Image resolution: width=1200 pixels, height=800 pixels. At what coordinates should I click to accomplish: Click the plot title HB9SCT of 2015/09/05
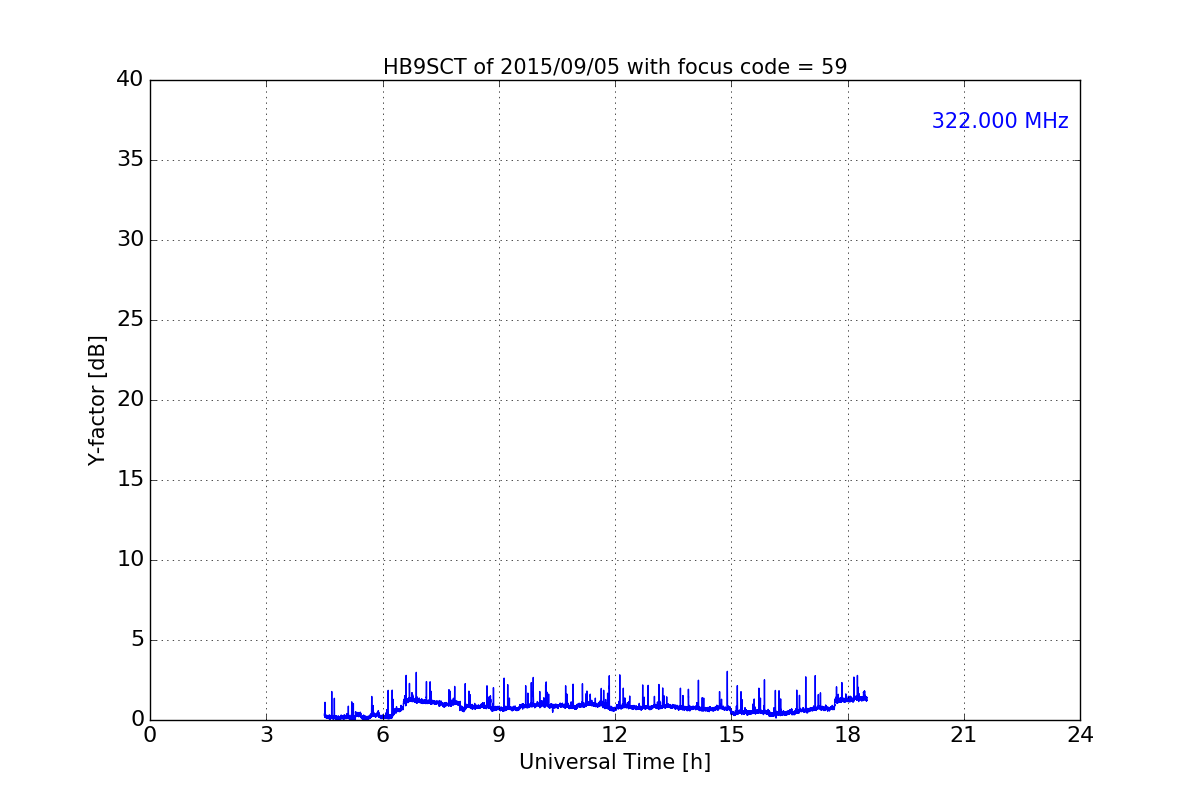[615, 67]
